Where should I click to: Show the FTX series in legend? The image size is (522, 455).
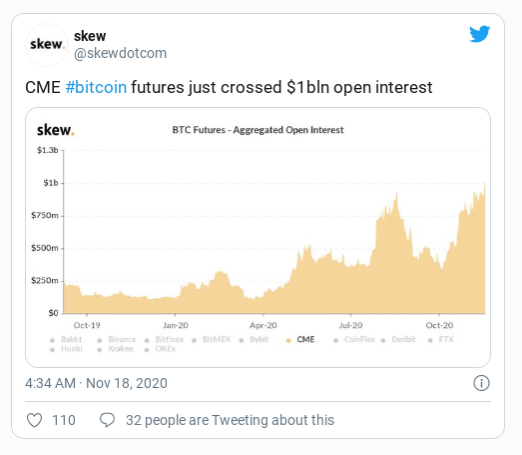click(441, 340)
